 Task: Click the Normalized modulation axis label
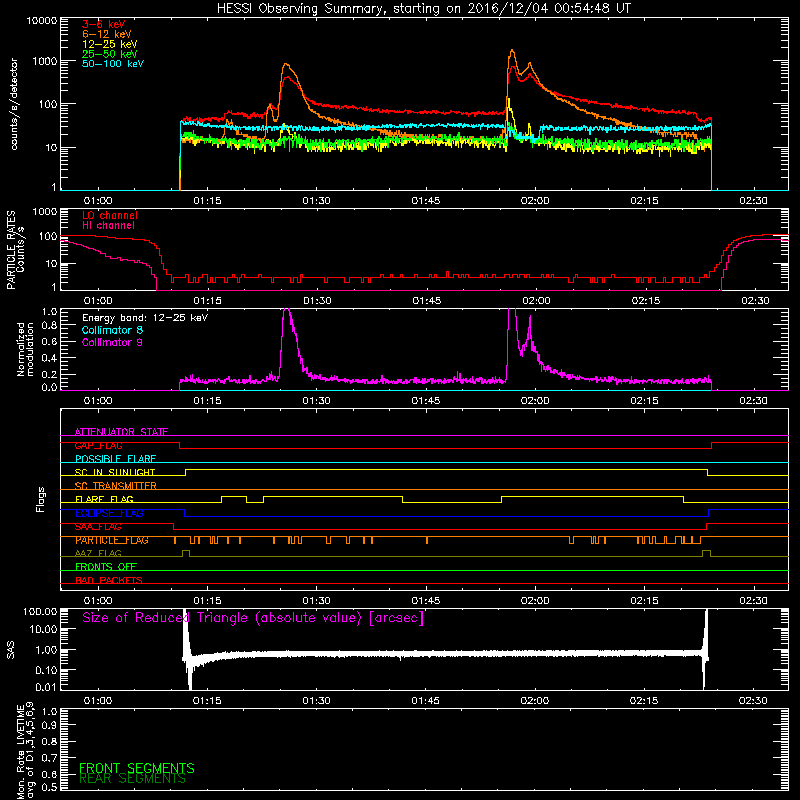pos(25,349)
